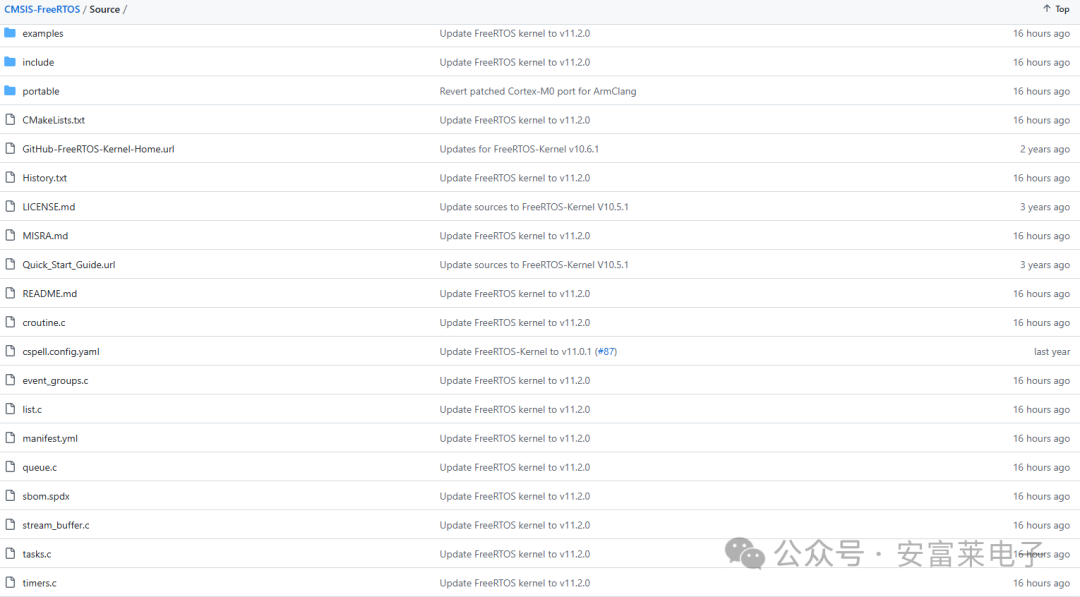The width and height of the screenshot is (1080, 597).
Task: Open event_groups.c source file
Action: pos(55,380)
